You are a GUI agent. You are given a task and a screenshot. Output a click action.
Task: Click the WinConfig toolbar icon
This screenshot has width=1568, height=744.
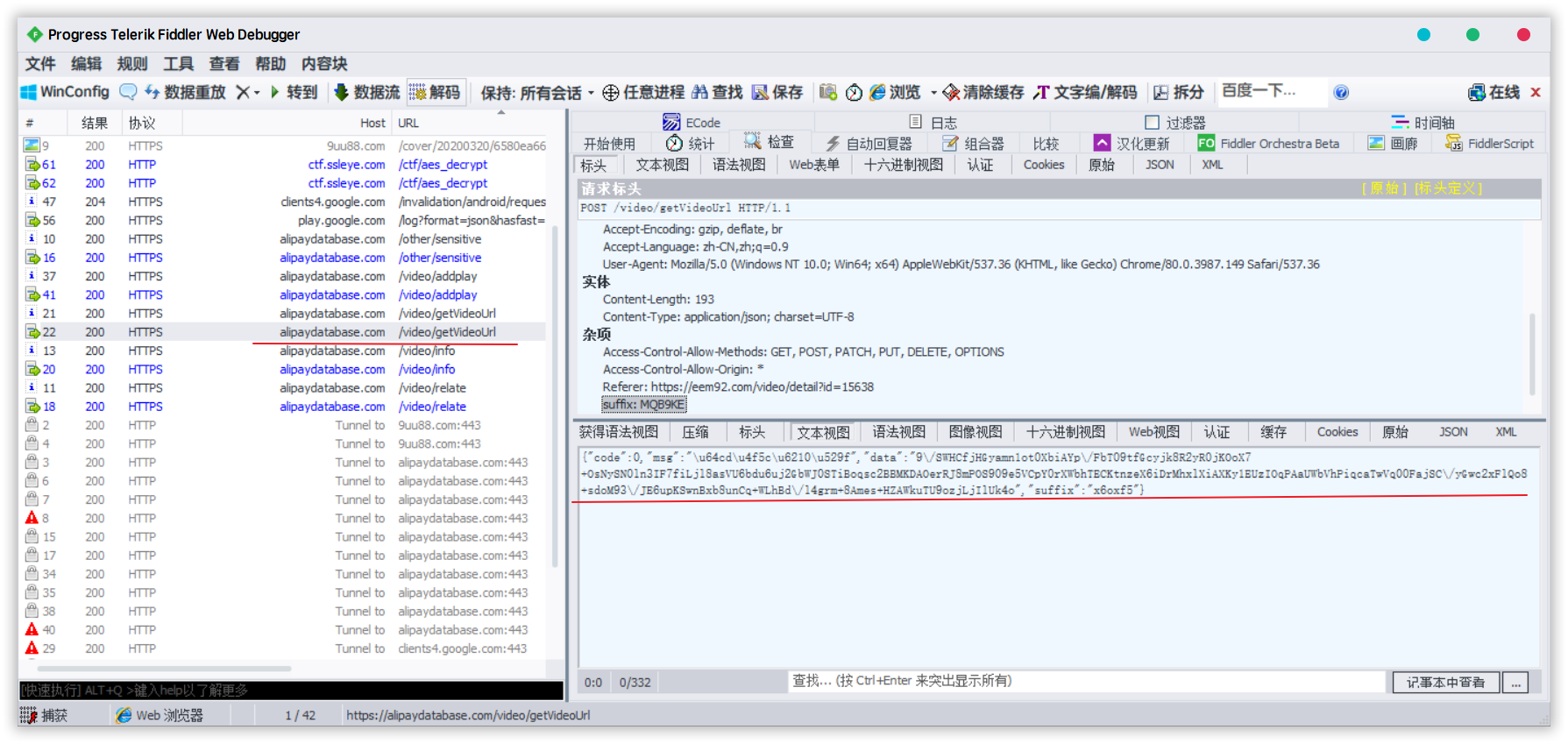click(65, 92)
